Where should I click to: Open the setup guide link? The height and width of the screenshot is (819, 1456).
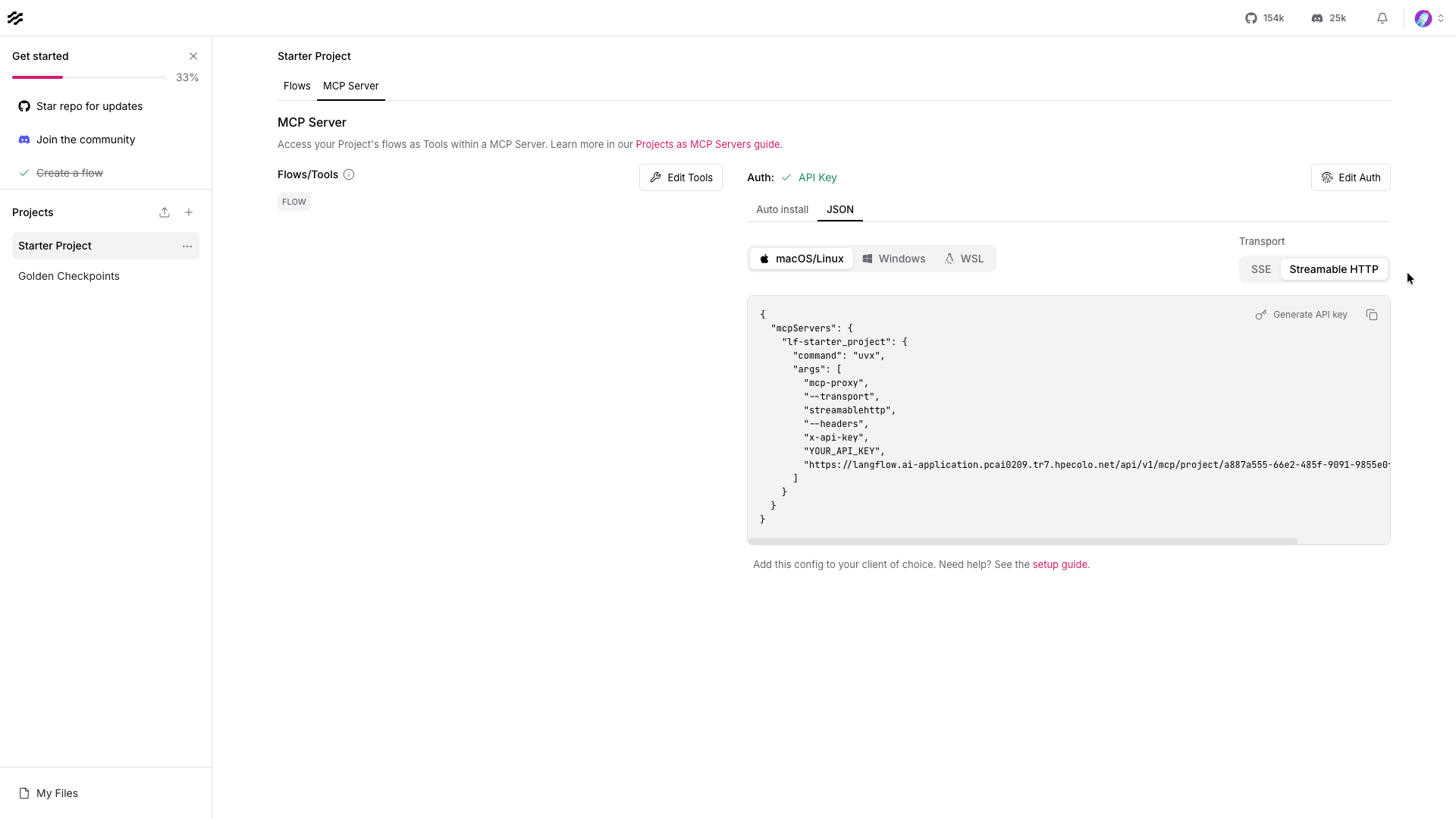tap(1059, 564)
